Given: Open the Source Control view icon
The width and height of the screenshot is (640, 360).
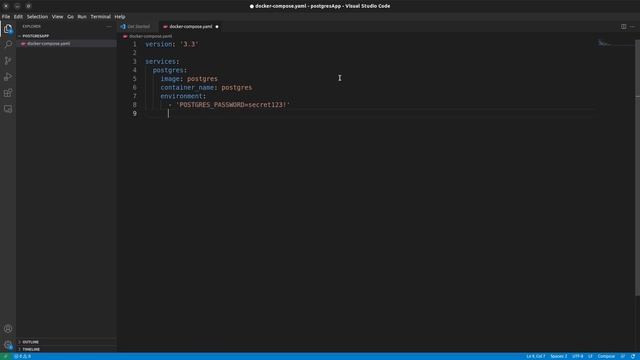Looking at the screenshot, I should click(8, 60).
